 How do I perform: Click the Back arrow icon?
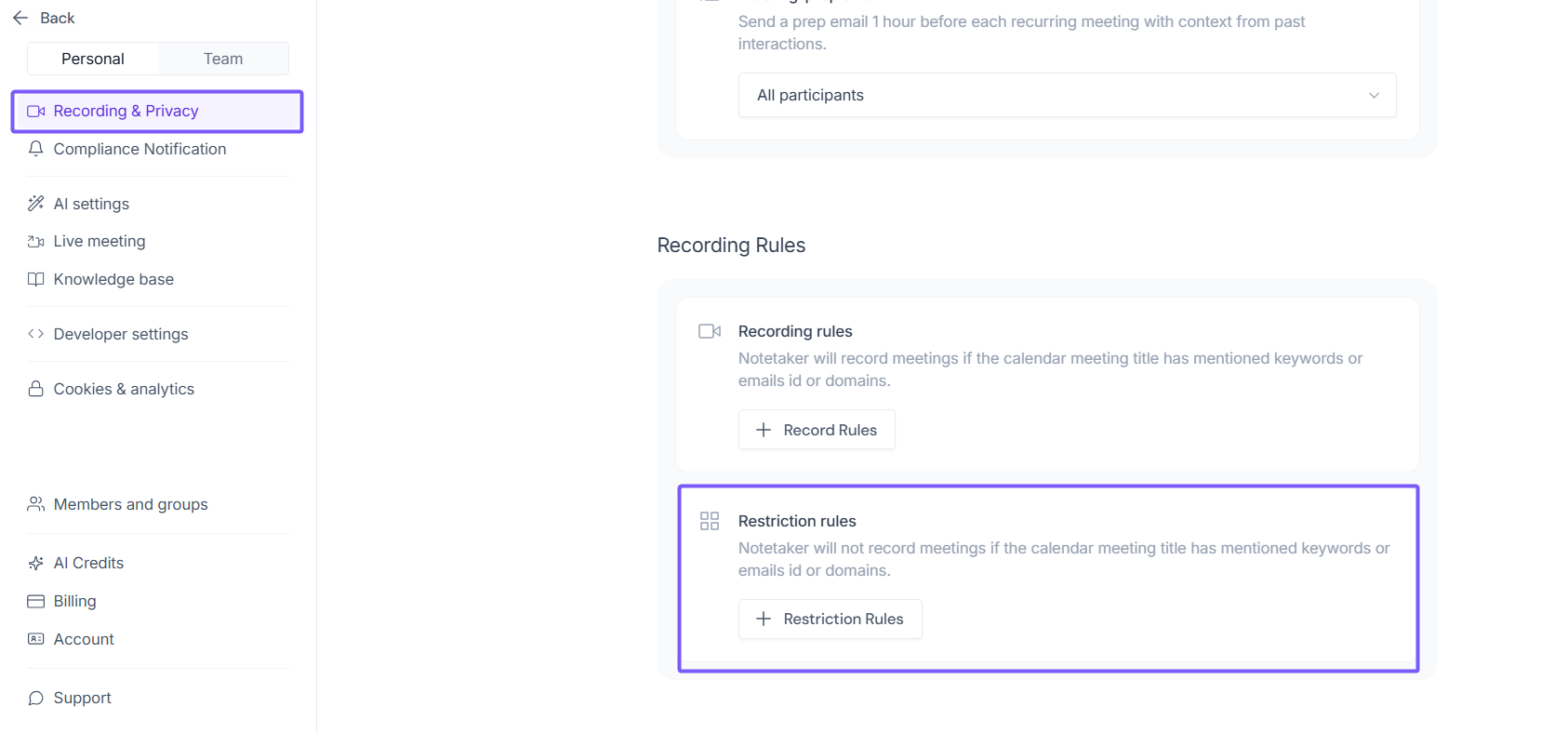pos(20,18)
